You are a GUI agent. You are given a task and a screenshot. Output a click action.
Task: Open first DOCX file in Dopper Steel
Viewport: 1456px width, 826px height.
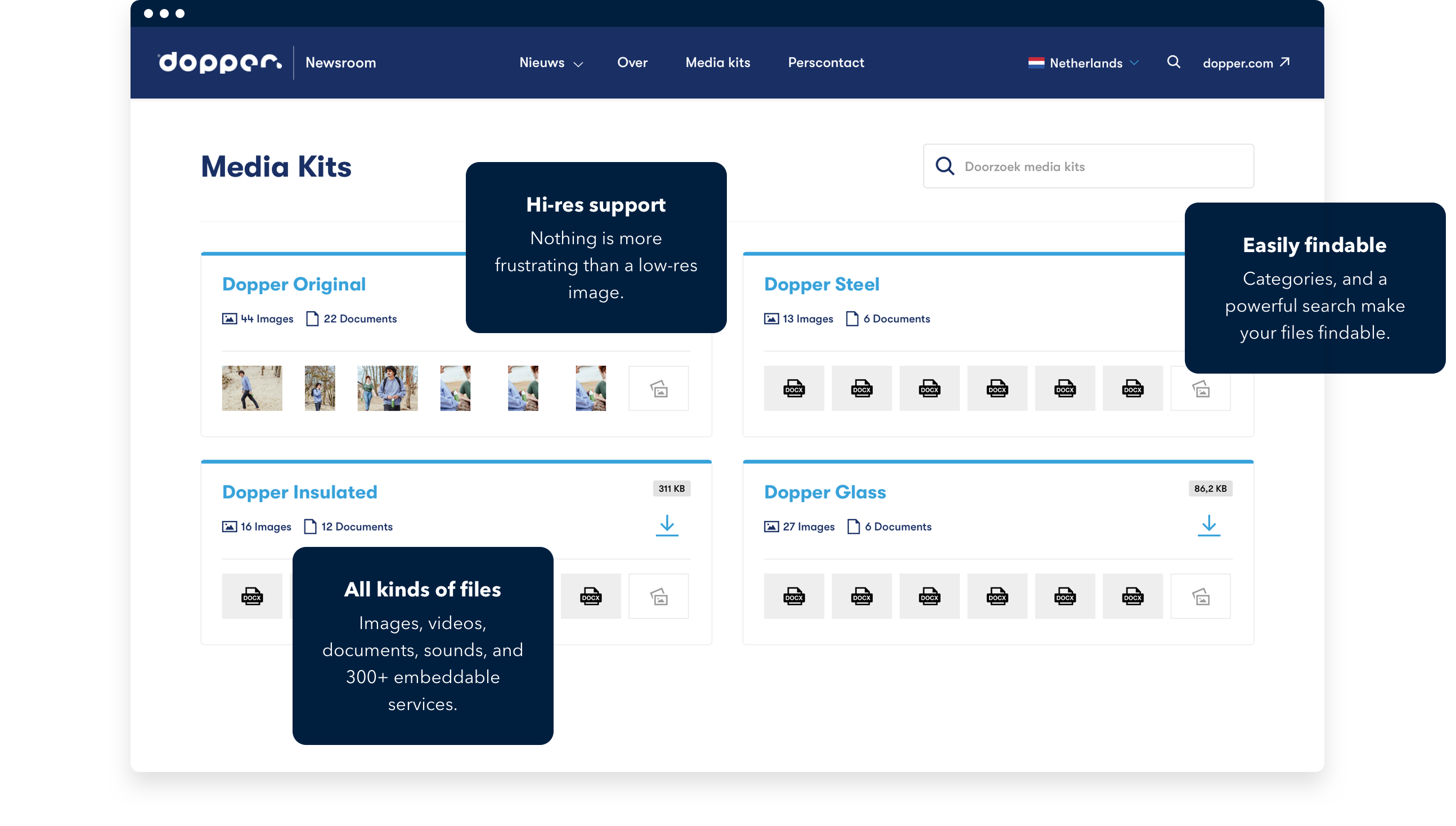point(793,389)
